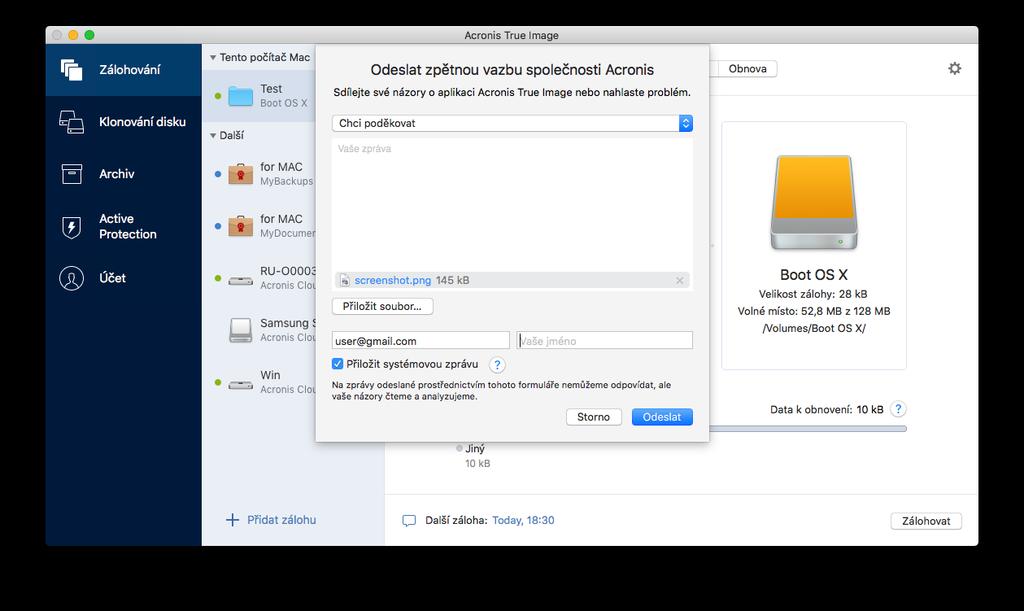Viewport: 1024px width, 611px height.
Task: Open help for system report checkbox
Action: 497,365
